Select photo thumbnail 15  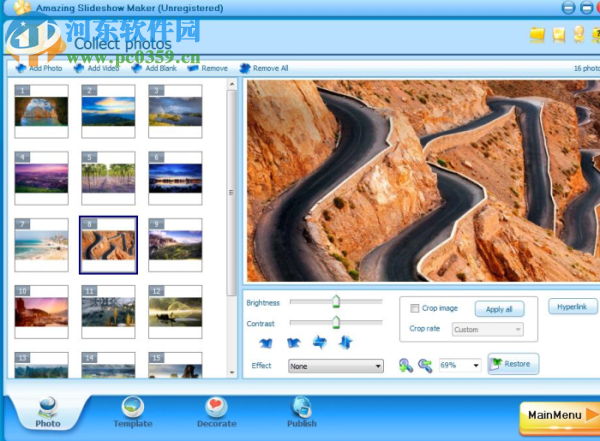point(175,366)
